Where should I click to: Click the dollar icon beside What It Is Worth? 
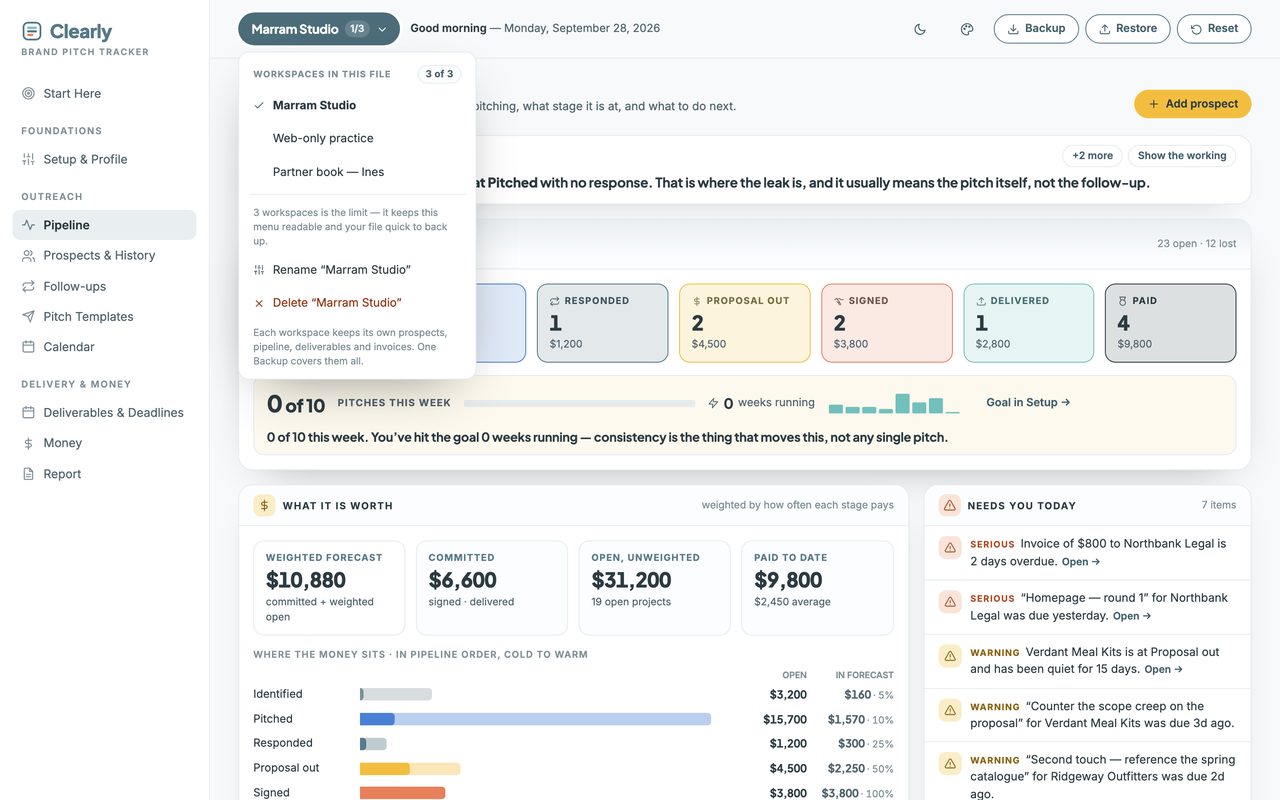[x=264, y=505]
